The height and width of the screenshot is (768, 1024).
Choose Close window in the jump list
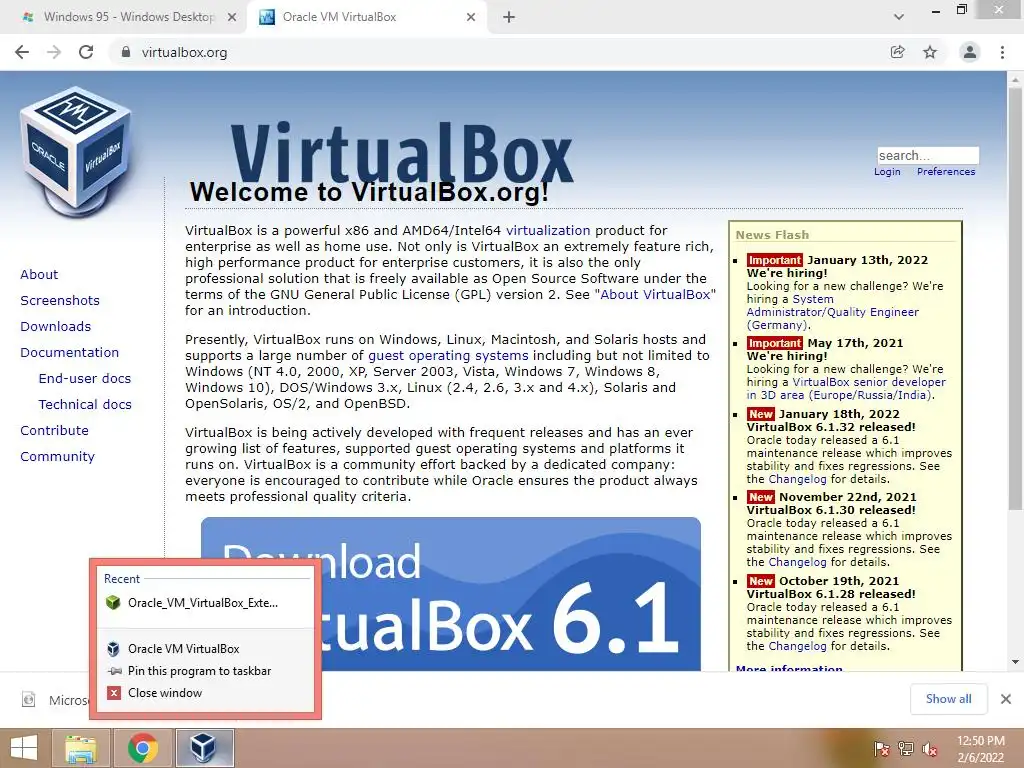[204, 693]
